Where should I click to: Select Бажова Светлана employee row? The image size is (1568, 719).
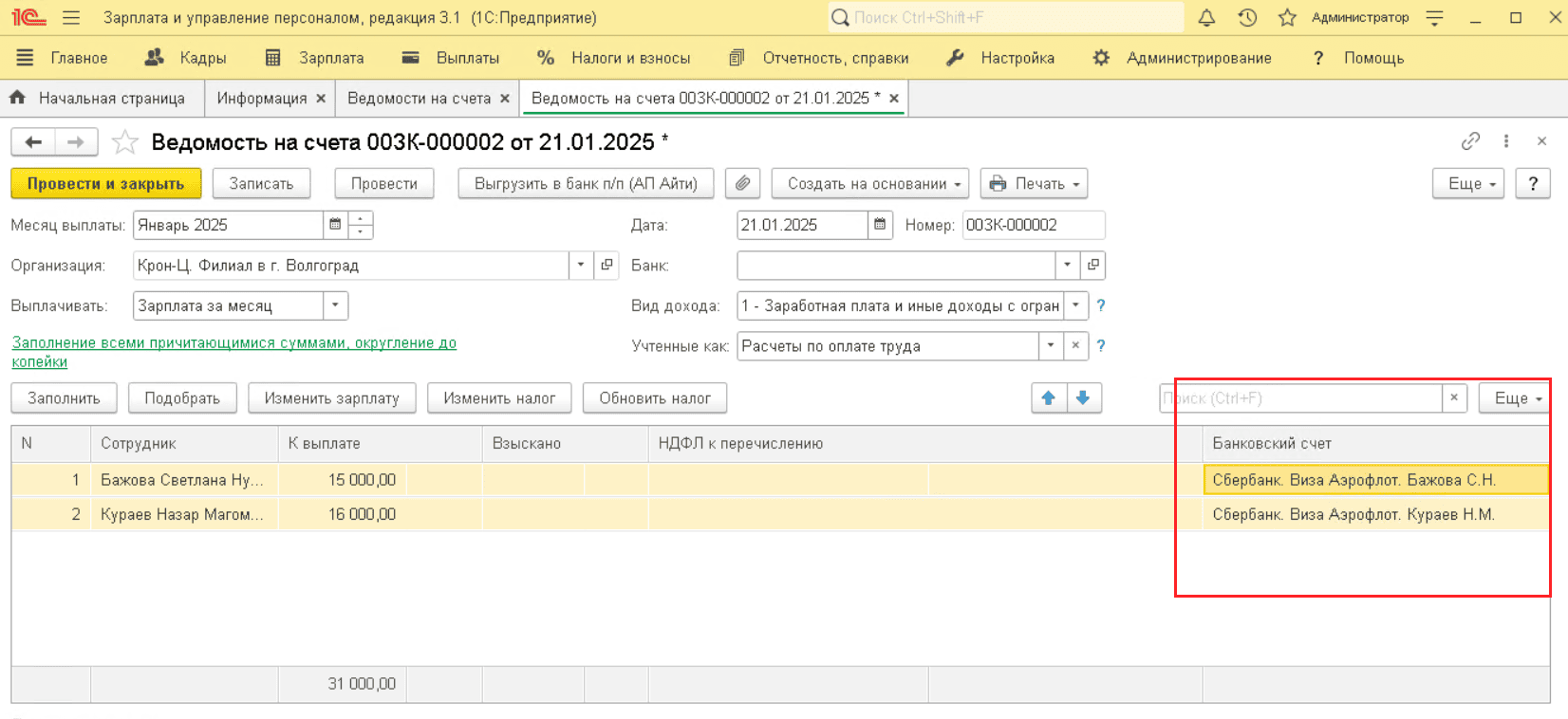181,480
